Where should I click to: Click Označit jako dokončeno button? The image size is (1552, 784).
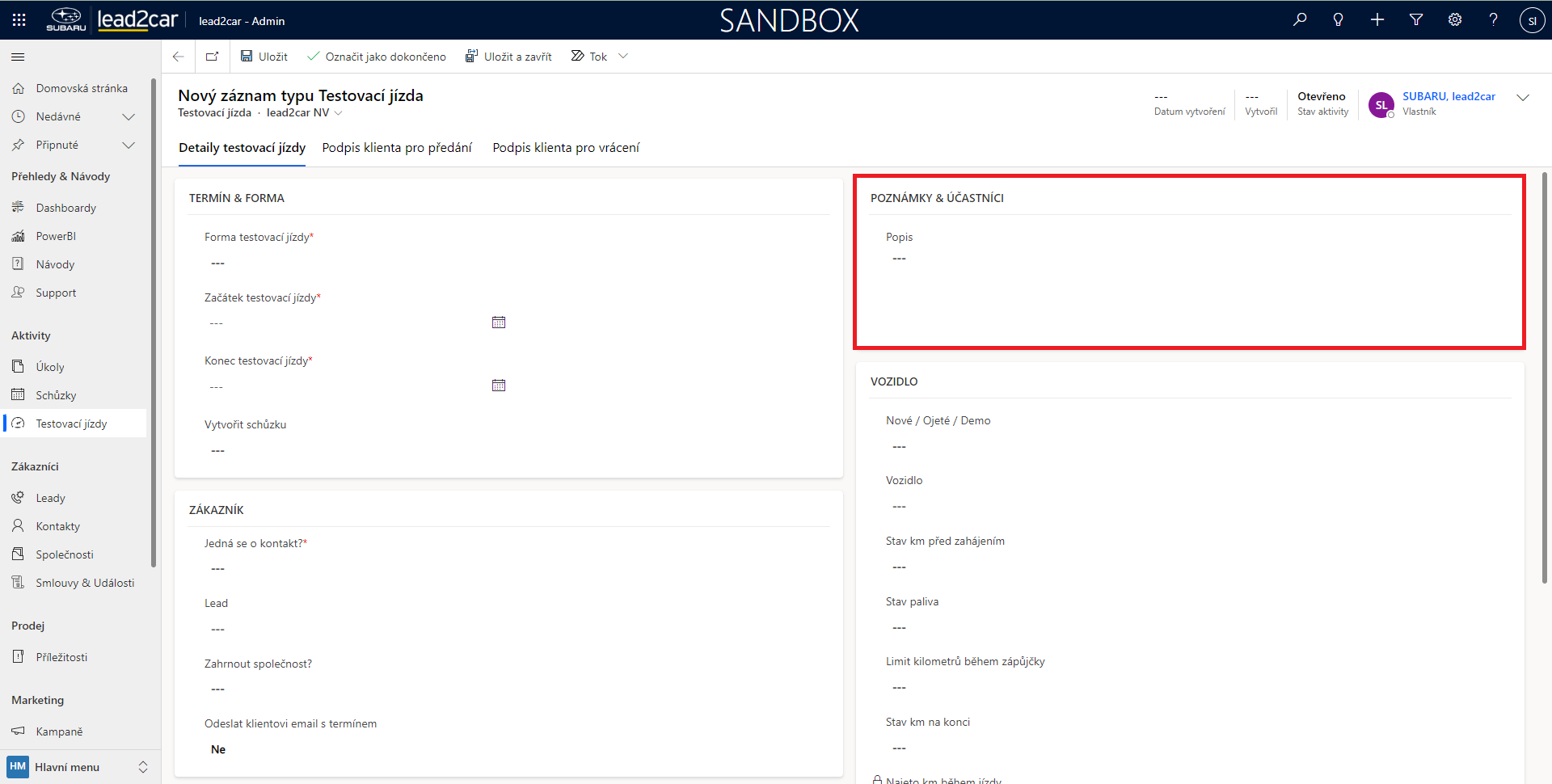click(377, 57)
